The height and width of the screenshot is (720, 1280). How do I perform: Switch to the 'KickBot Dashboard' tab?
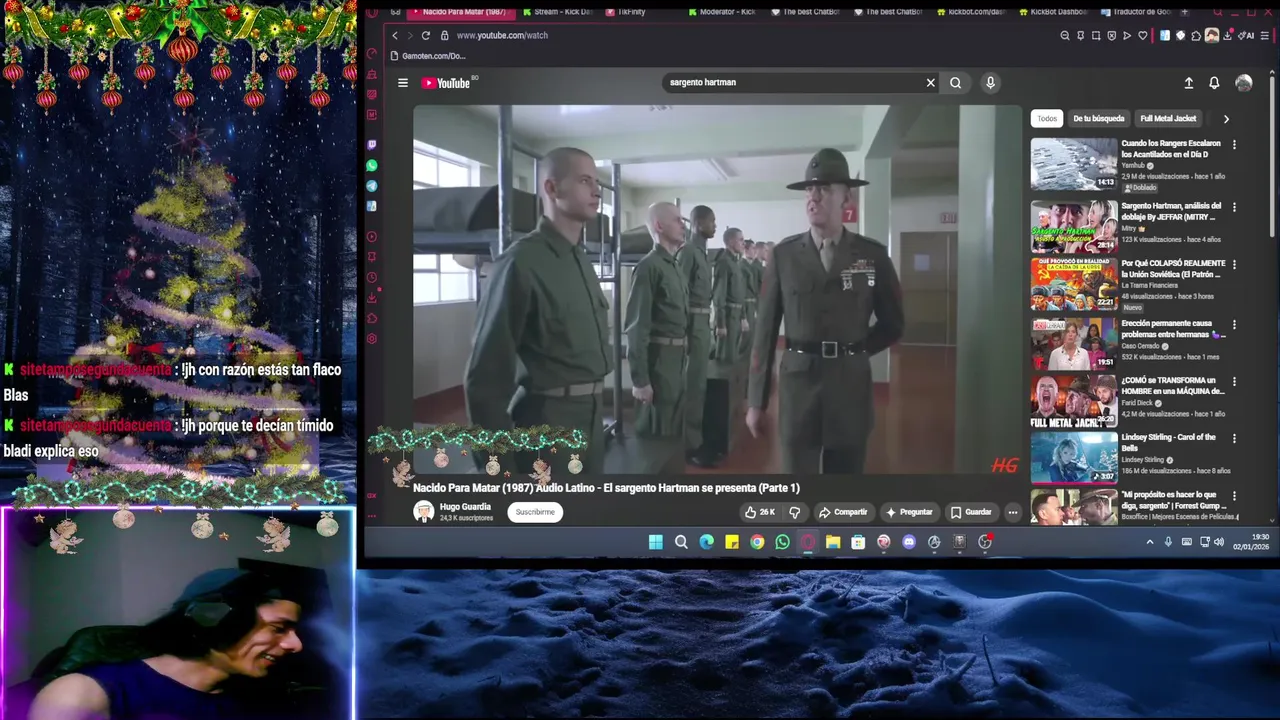(1053, 12)
